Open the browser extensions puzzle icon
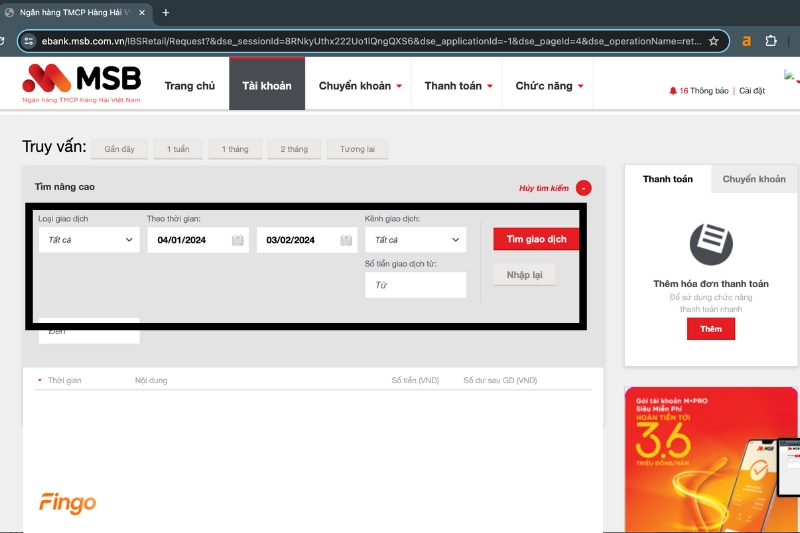800x533 pixels. pos(771,41)
